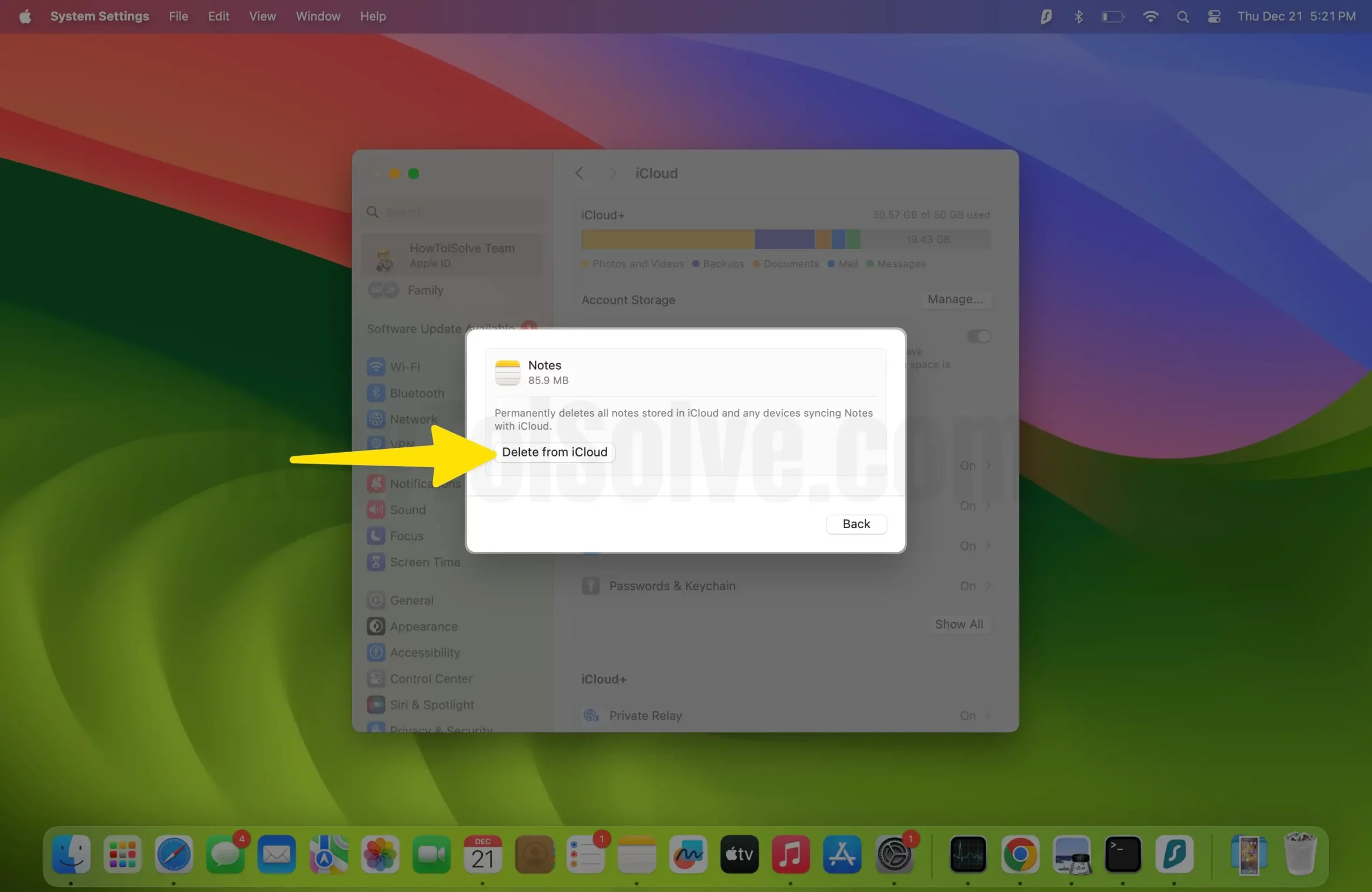This screenshot has width=1372, height=892.
Task: Open Control Center icon in menu bar
Action: (1214, 17)
